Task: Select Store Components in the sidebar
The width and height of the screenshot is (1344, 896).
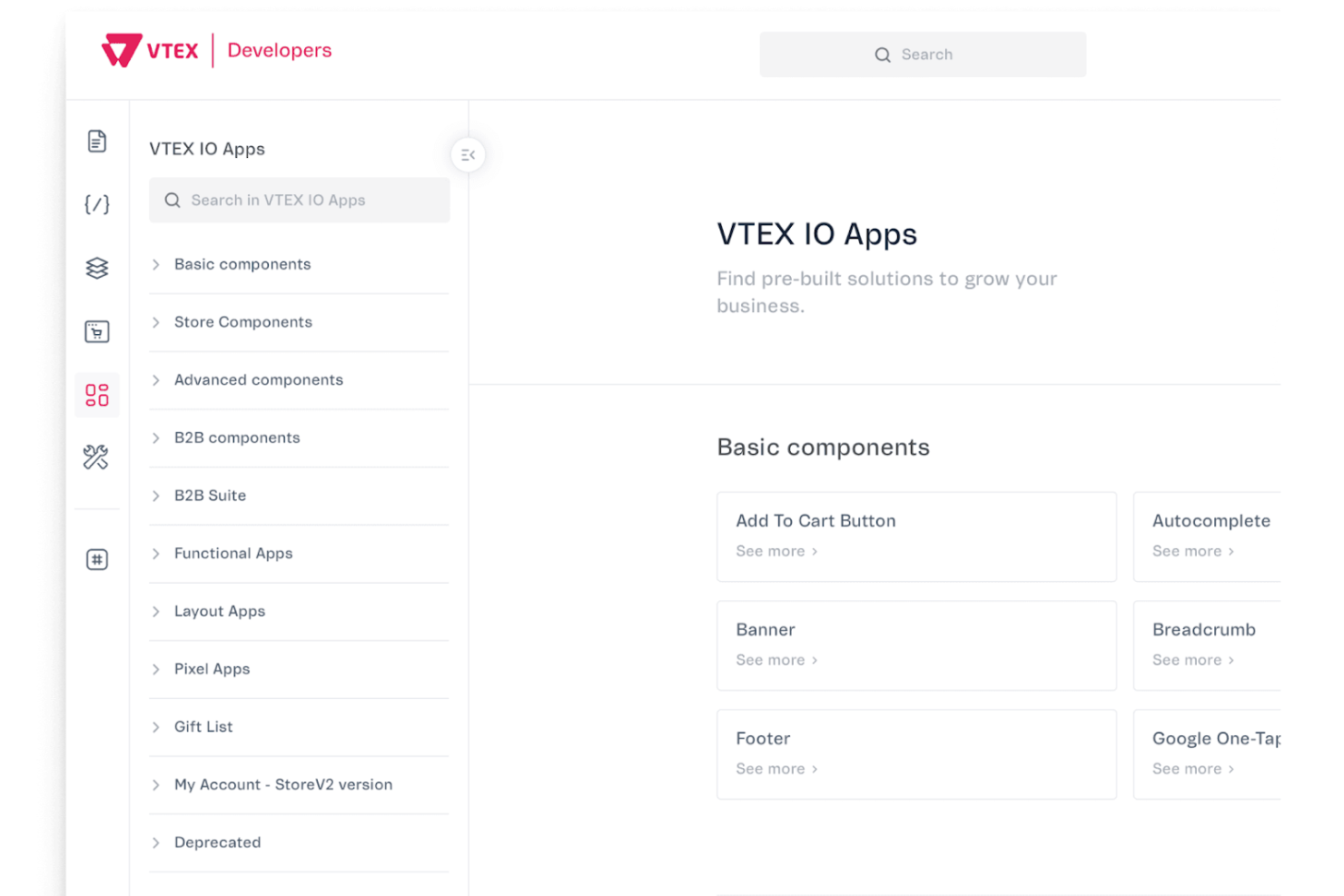Action: (242, 322)
